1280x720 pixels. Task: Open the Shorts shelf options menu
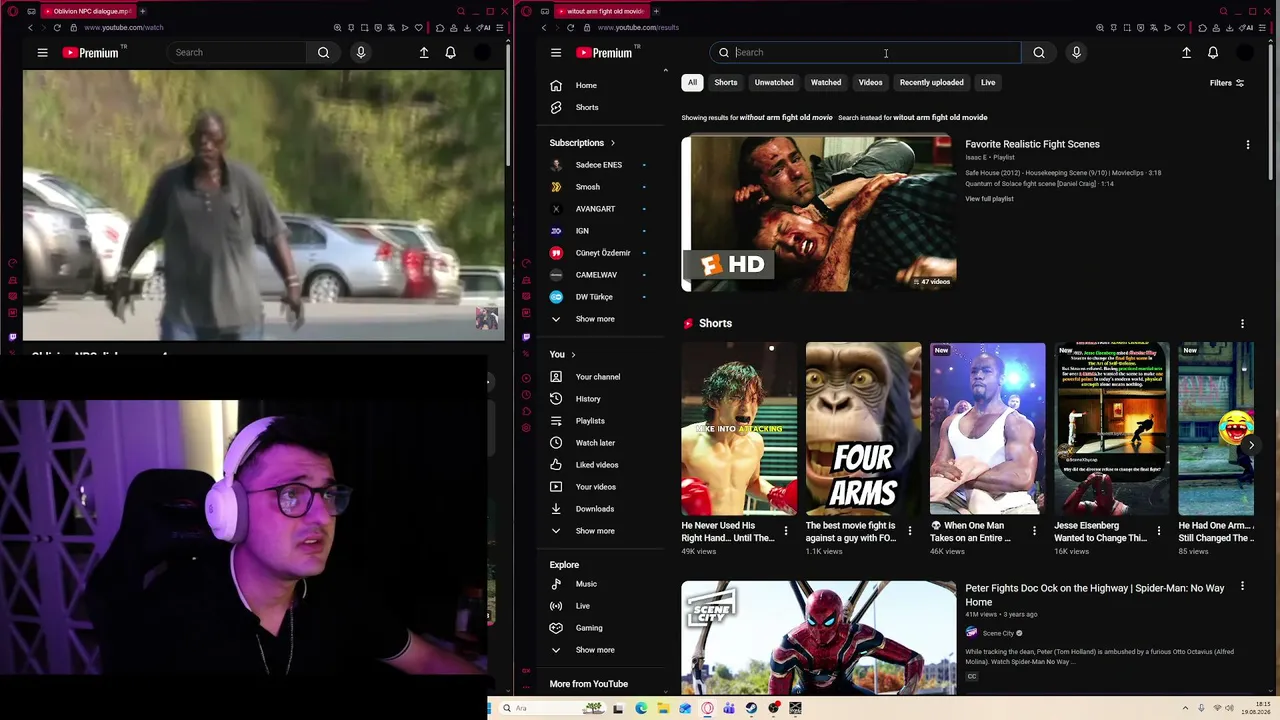pos(1242,324)
